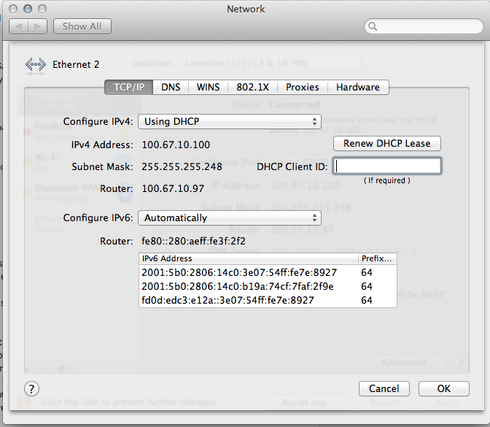Viewport: 490px width, 427px height.
Task: View the Hardware tab
Action: coord(358,87)
